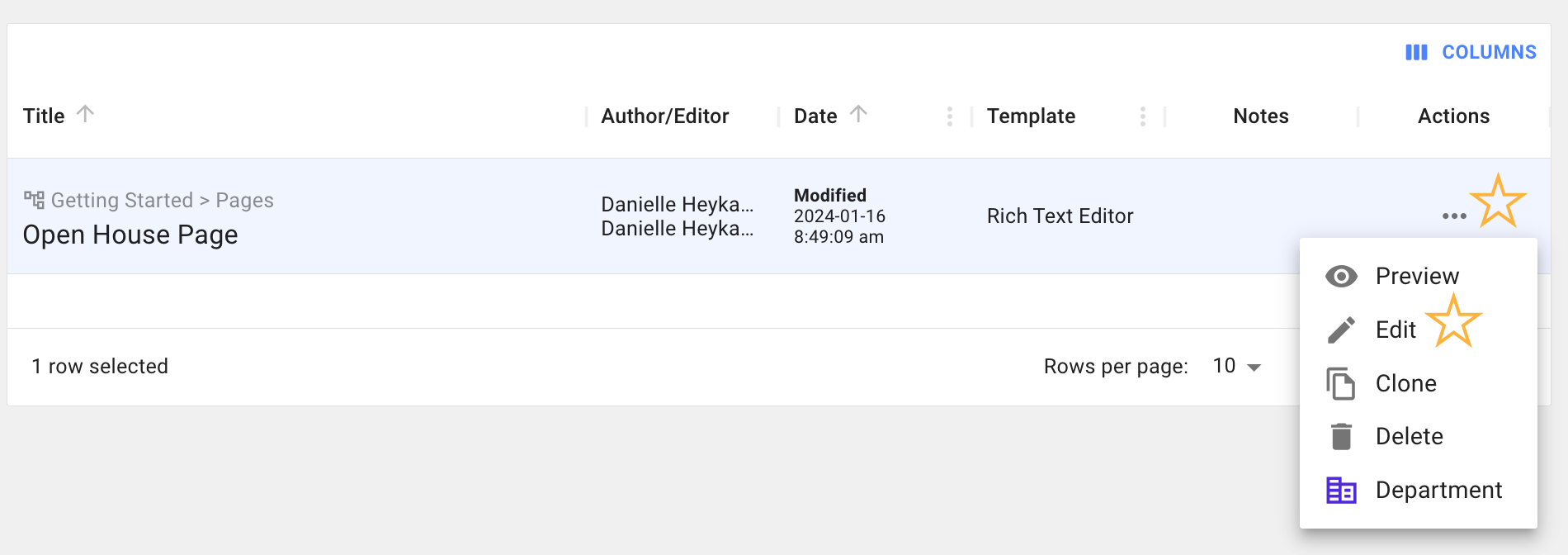Click the columns icon at top right
Image resolution: width=1568 pixels, height=555 pixels.
1416,53
